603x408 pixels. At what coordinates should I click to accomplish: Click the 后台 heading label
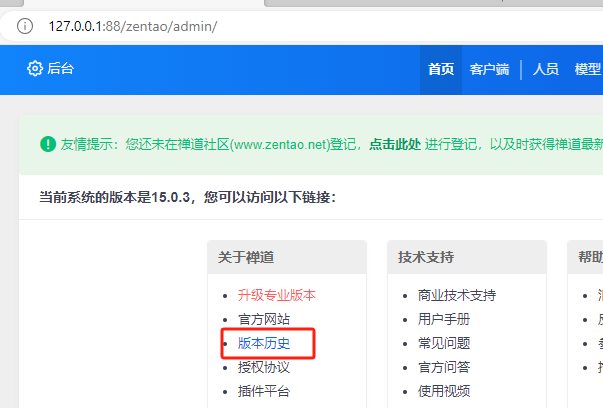tap(60, 69)
